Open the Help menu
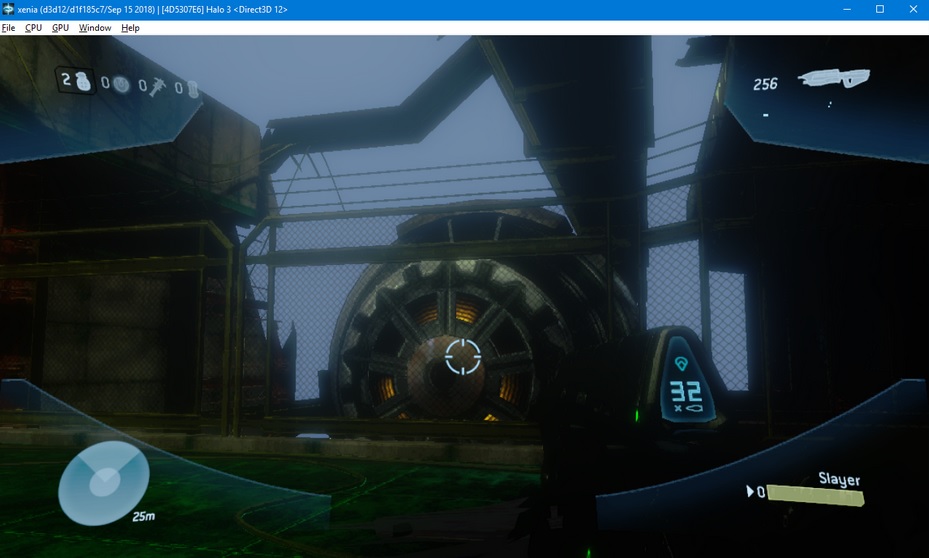Image resolution: width=929 pixels, height=558 pixels. [x=130, y=28]
